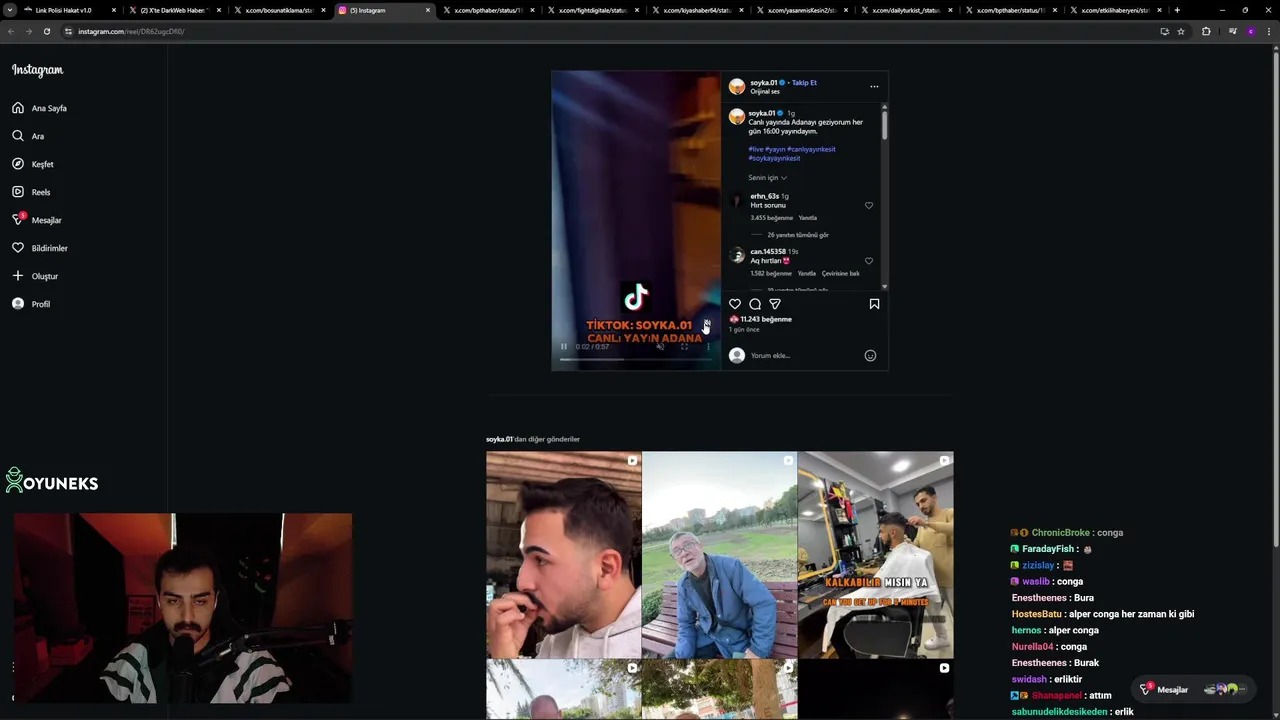View '11.243 beğenme' likes list
The height and width of the screenshot is (720, 1280).
(766, 319)
